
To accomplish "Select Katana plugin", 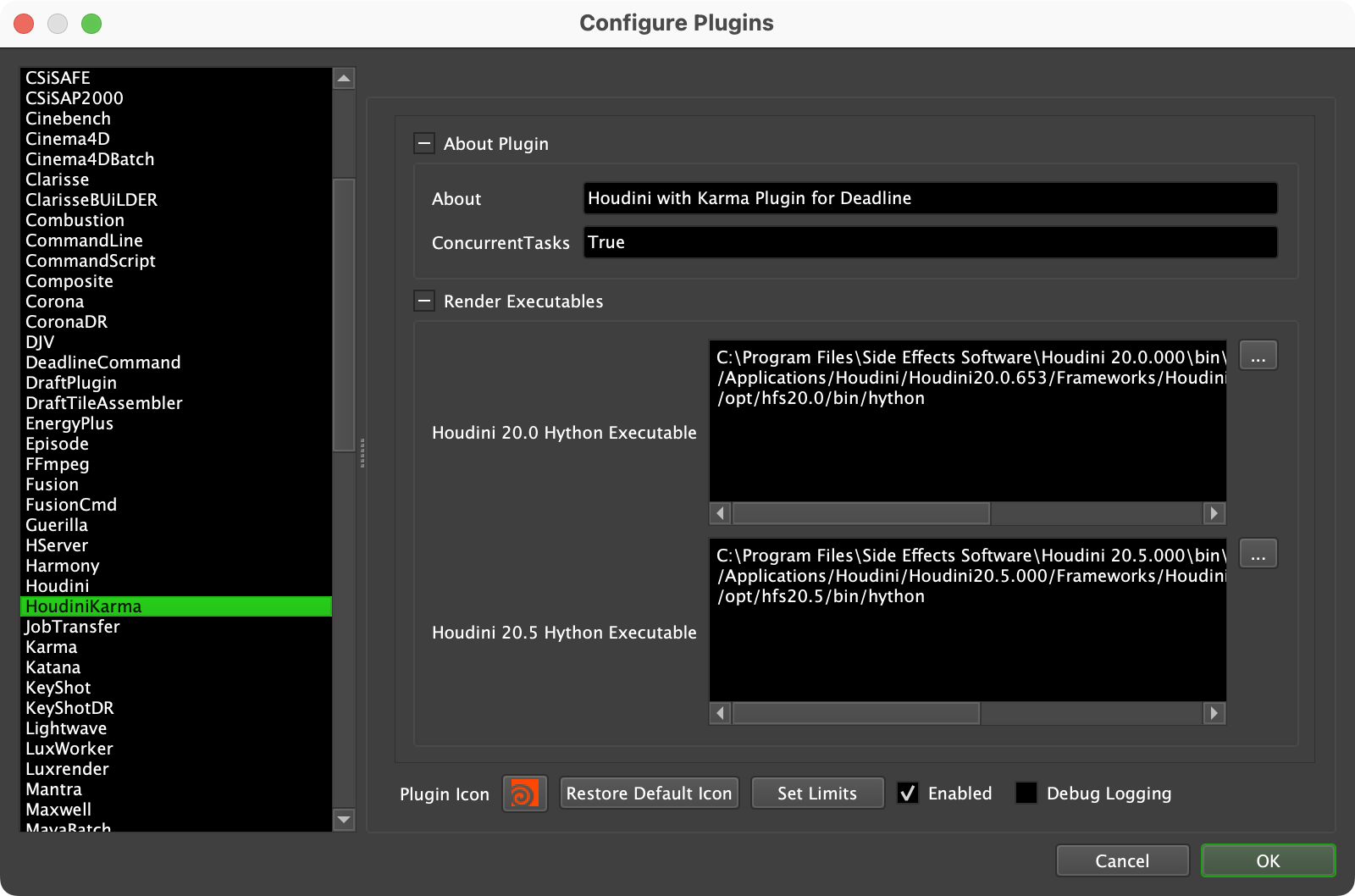I will tap(176, 667).
